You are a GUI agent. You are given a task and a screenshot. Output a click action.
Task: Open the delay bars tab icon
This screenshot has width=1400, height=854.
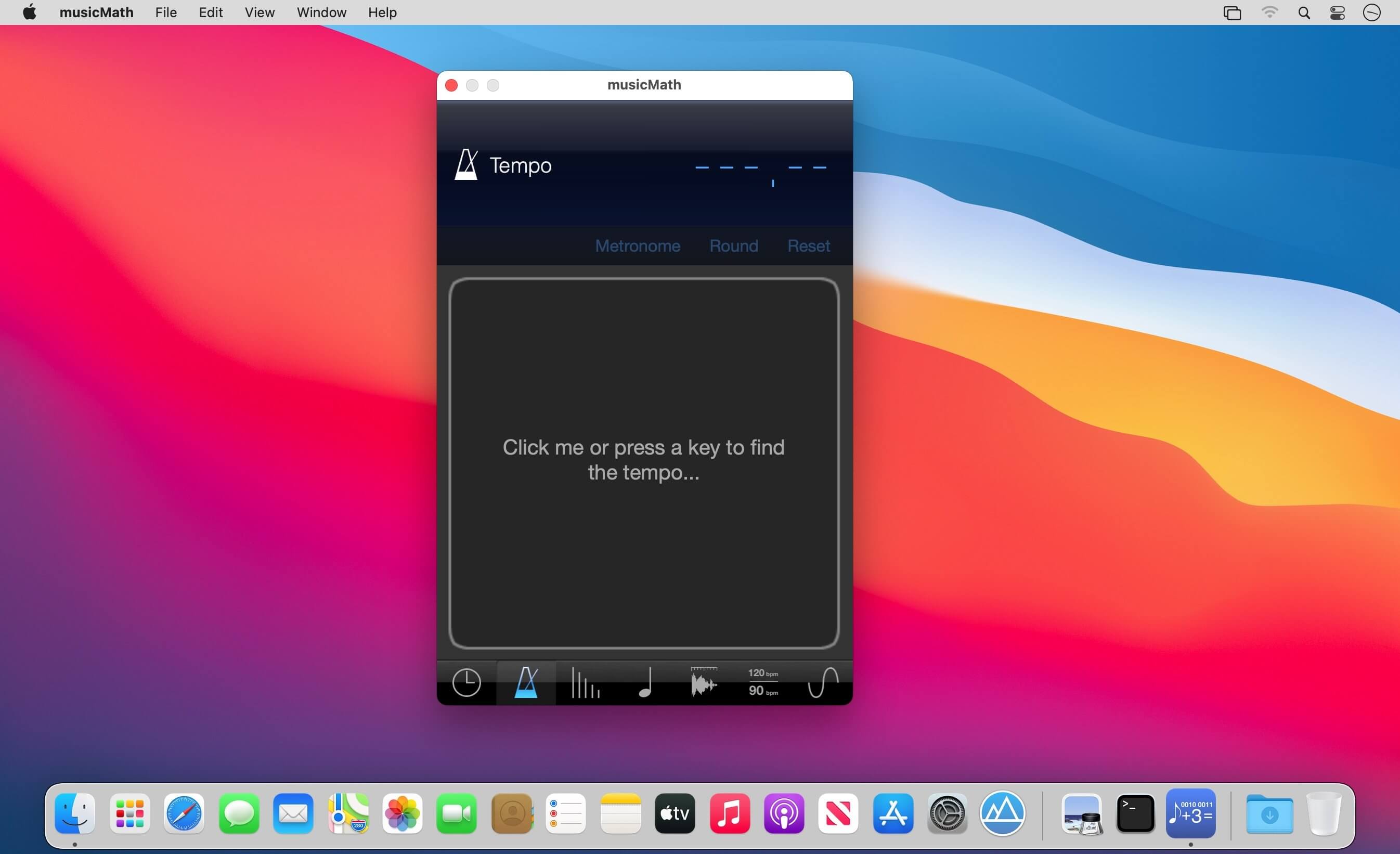point(585,682)
